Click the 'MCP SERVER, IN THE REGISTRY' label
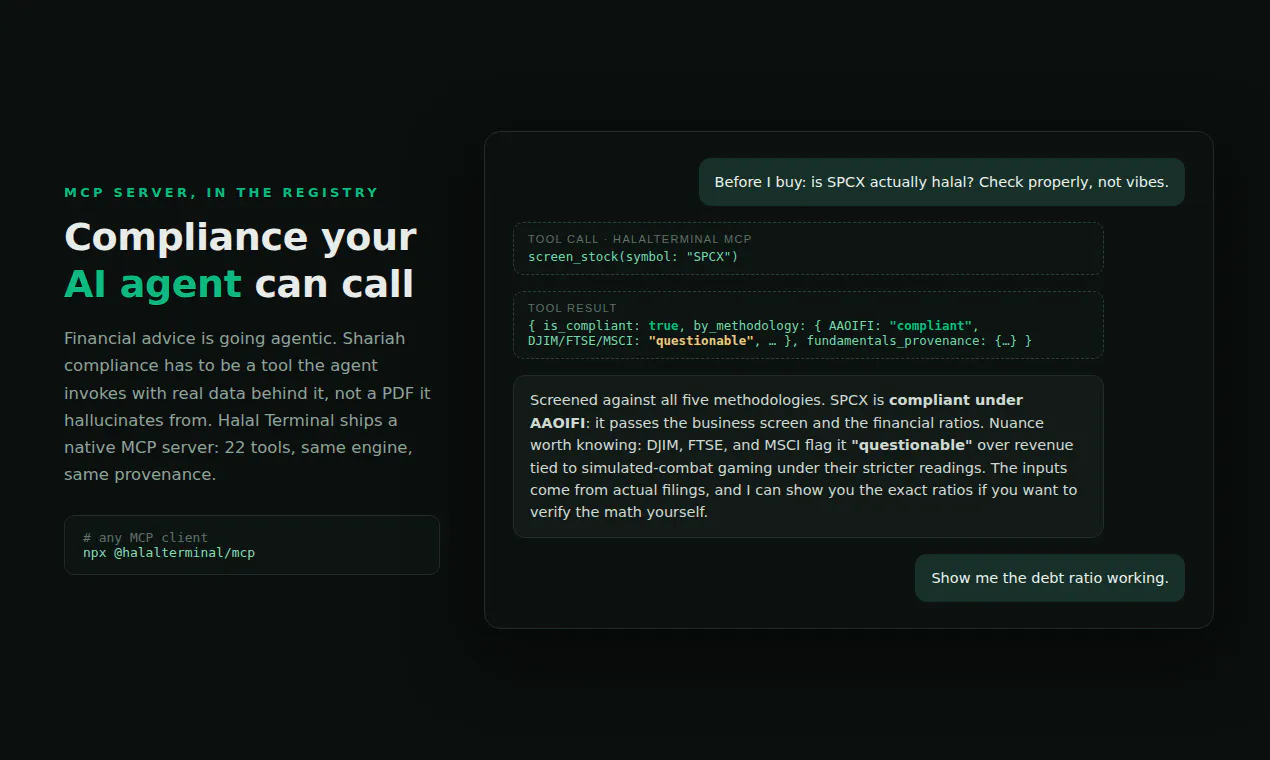This screenshot has height=760, width=1270. (x=221, y=192)
